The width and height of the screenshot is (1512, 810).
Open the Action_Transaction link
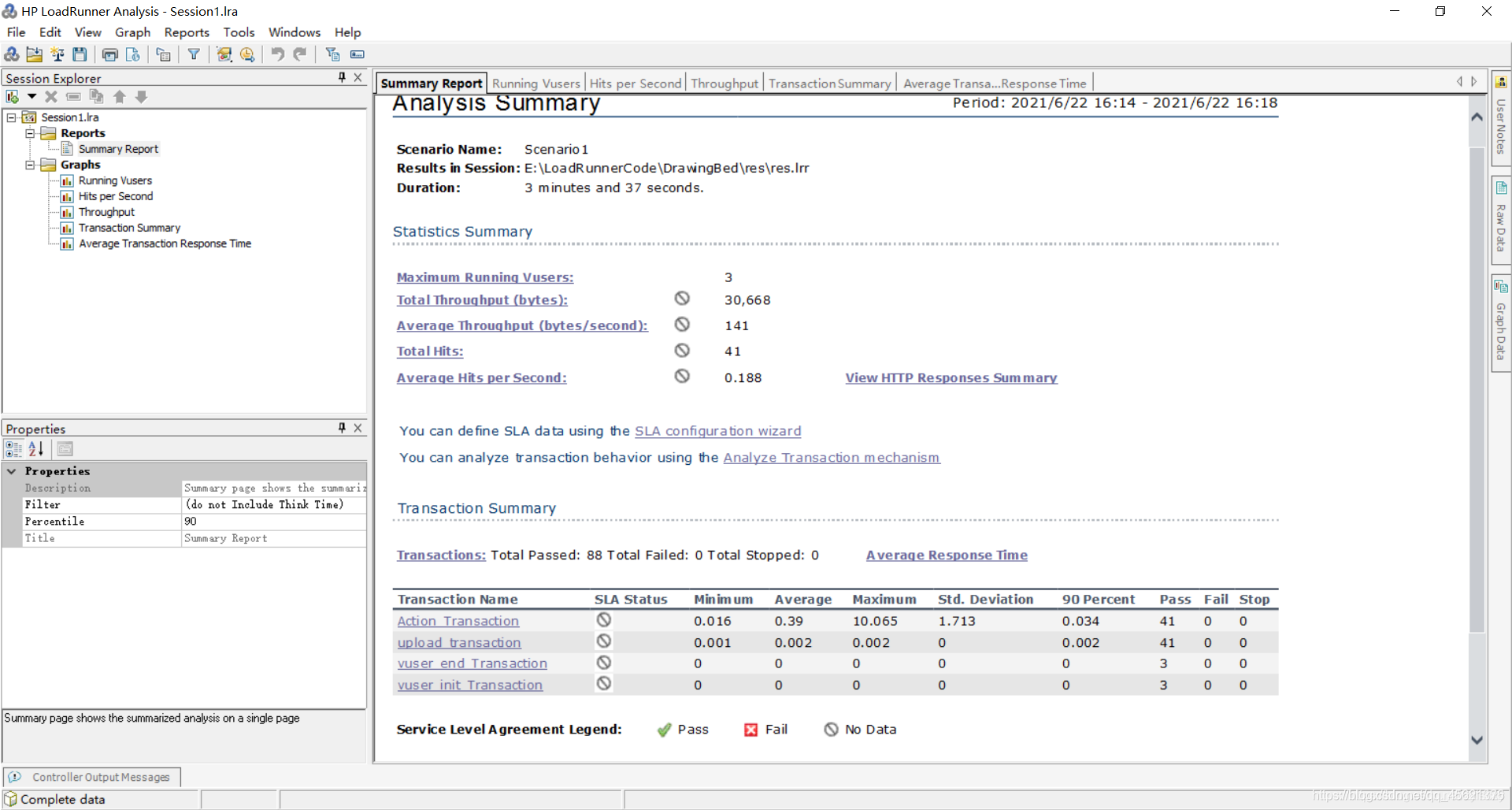pos(458,621)
